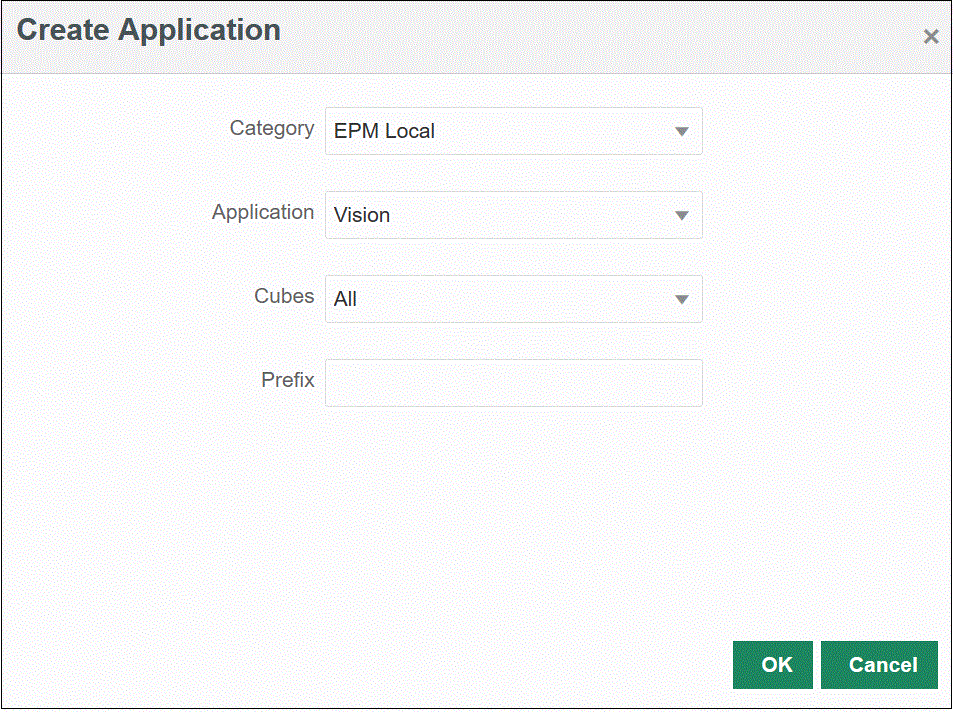The width and height of the screenshot is (953, 712).
Task: Click the EPM Local category value
Action: (x=385, y=131)
